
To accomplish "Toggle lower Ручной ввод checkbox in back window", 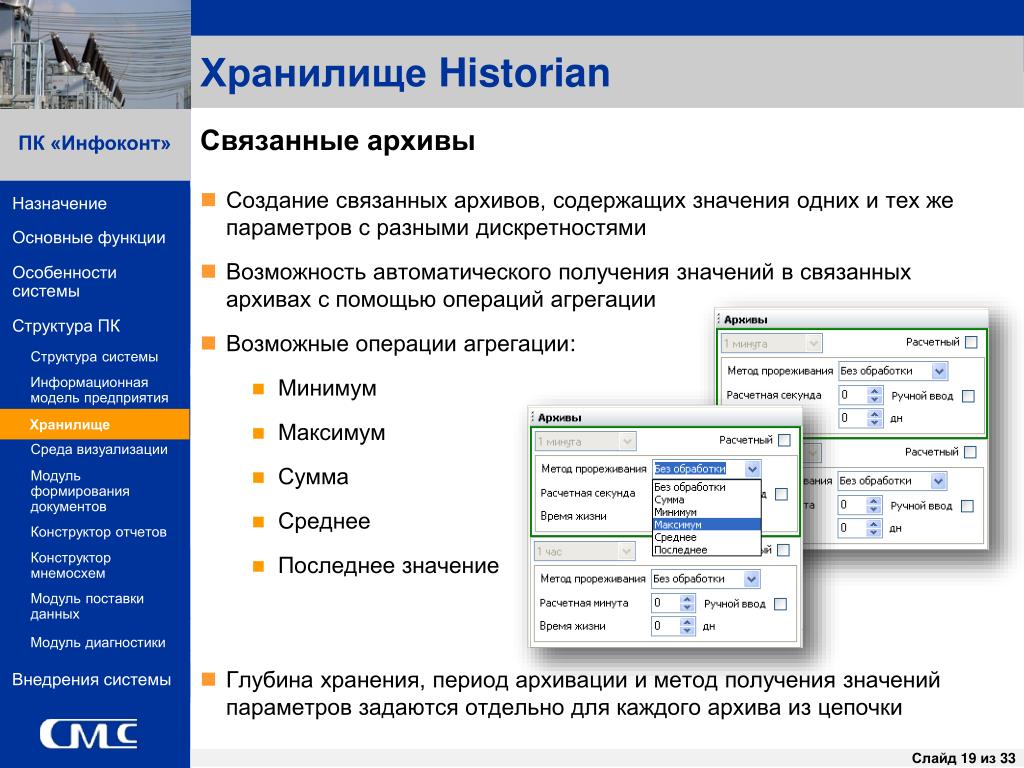I will tap(968, 506).
